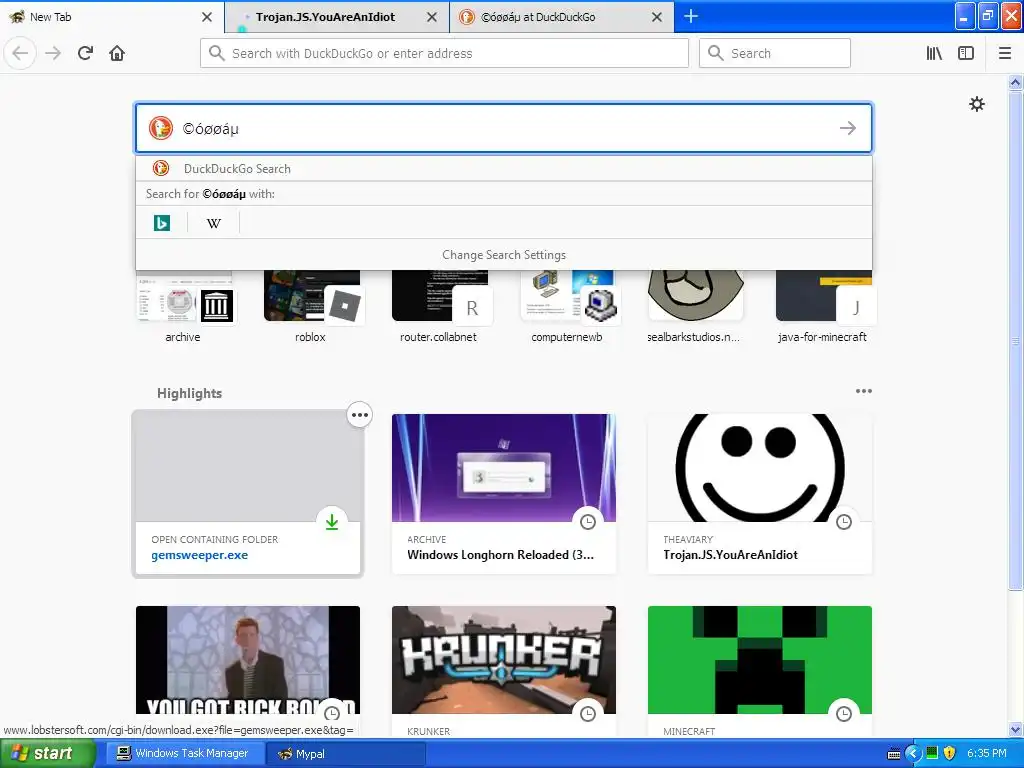
Task: Click magnifier icon in the Search box
Action: click(716, 53)
